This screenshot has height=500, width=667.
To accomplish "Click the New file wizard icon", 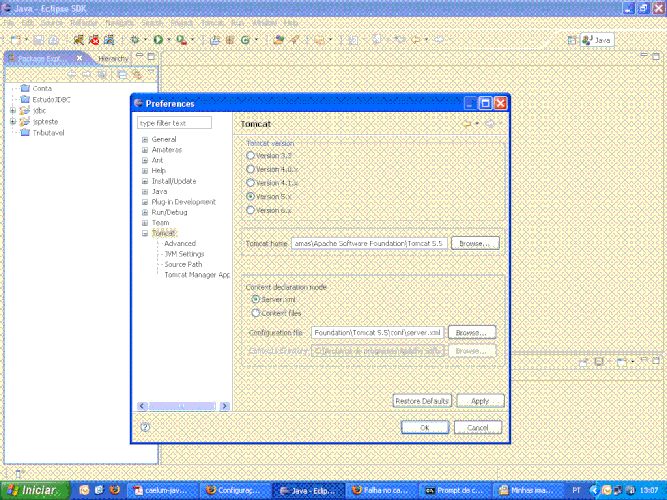I will pyautogui.click(x=16, y=40).
